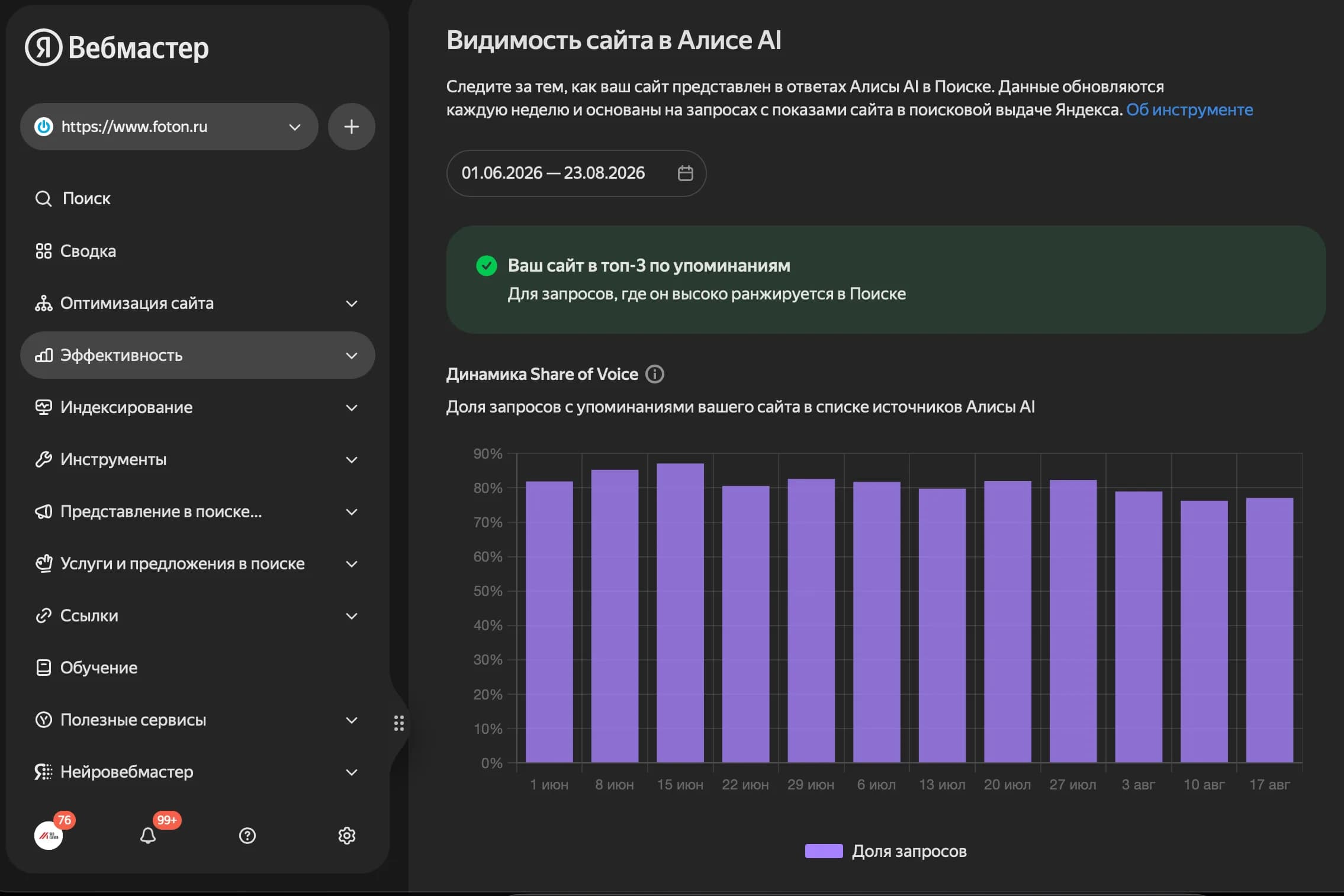Open settings gear icon

pos(347,836)
